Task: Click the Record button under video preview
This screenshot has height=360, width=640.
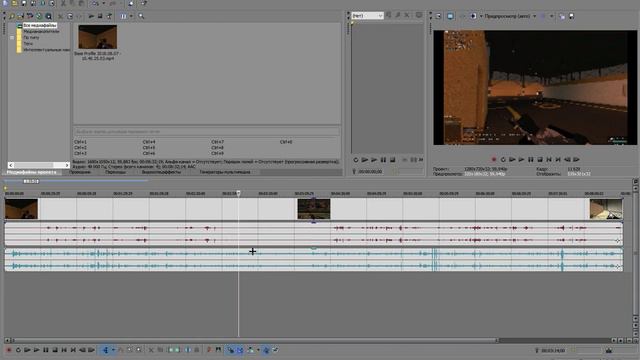Action: [494, 160]
